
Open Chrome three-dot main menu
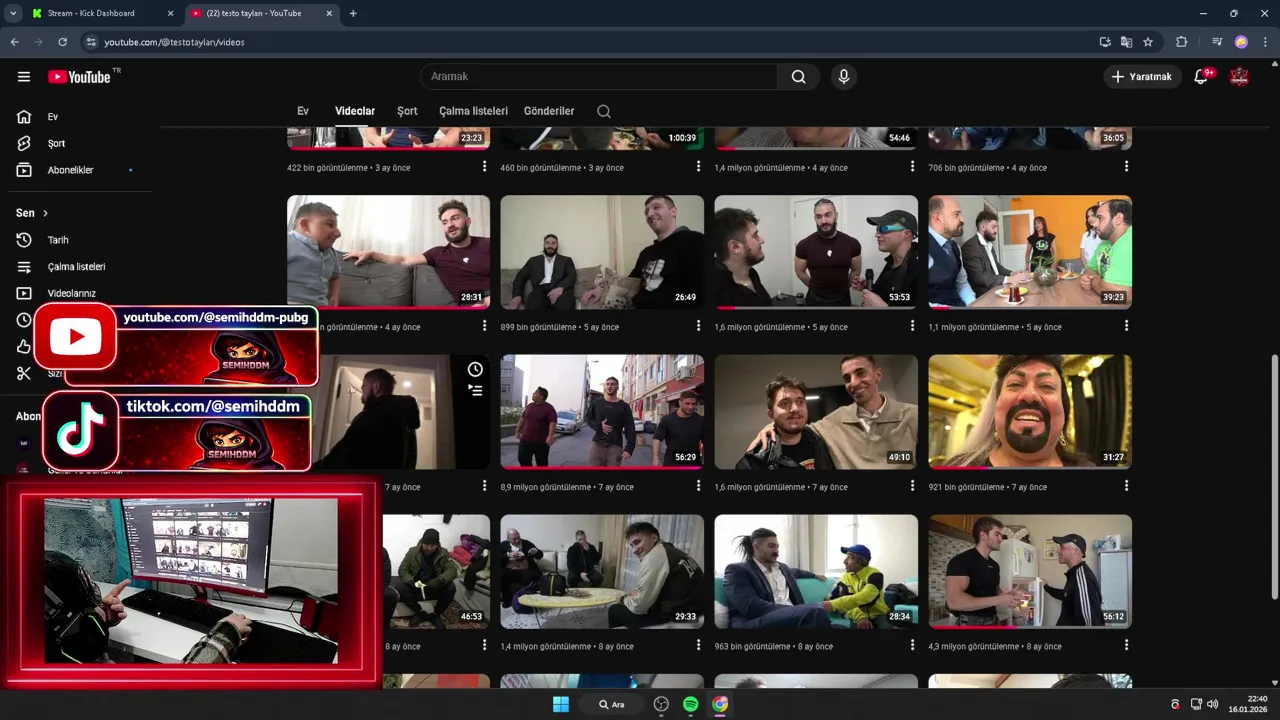[1263, 42]
